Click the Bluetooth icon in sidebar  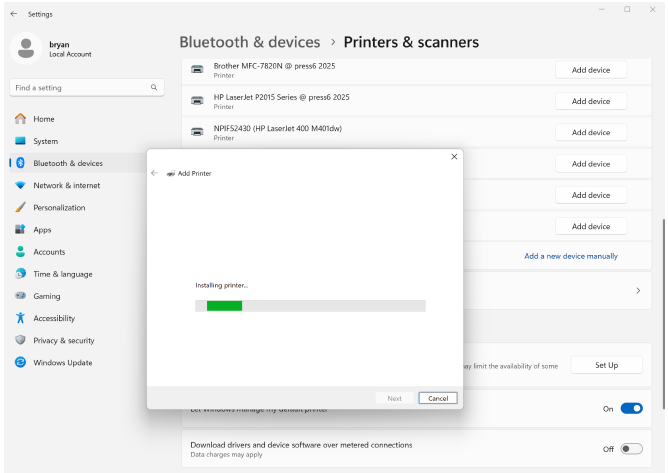tap(20, 163)
